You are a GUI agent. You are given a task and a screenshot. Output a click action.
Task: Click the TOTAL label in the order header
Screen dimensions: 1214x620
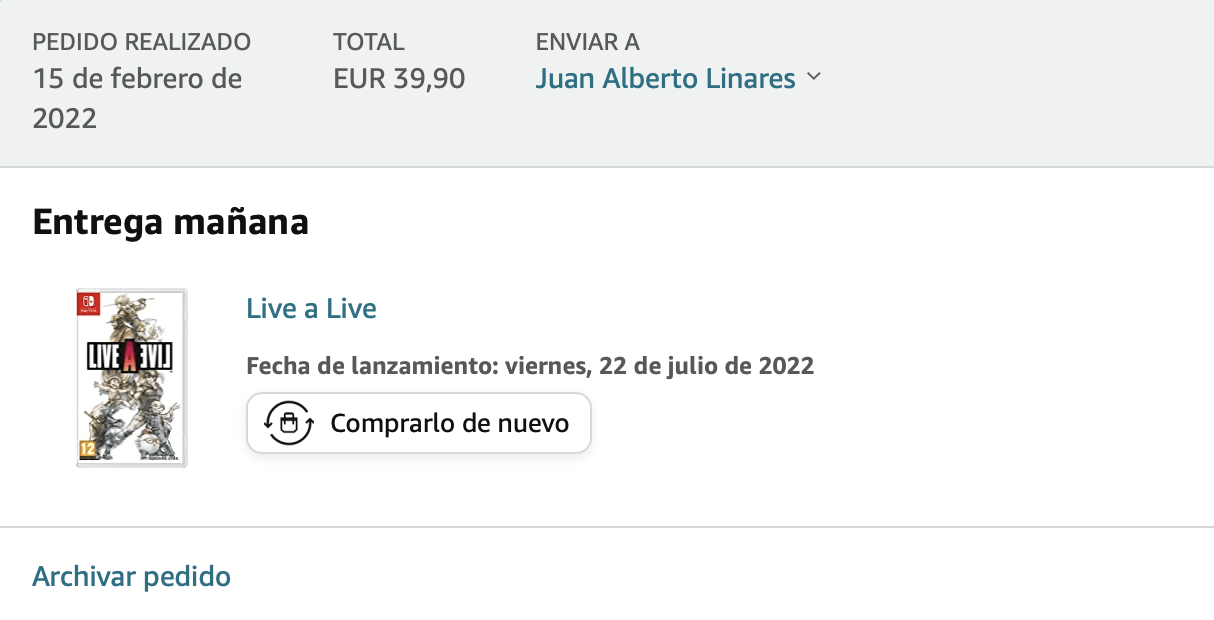pyautogui.click(x=369, y=42)
